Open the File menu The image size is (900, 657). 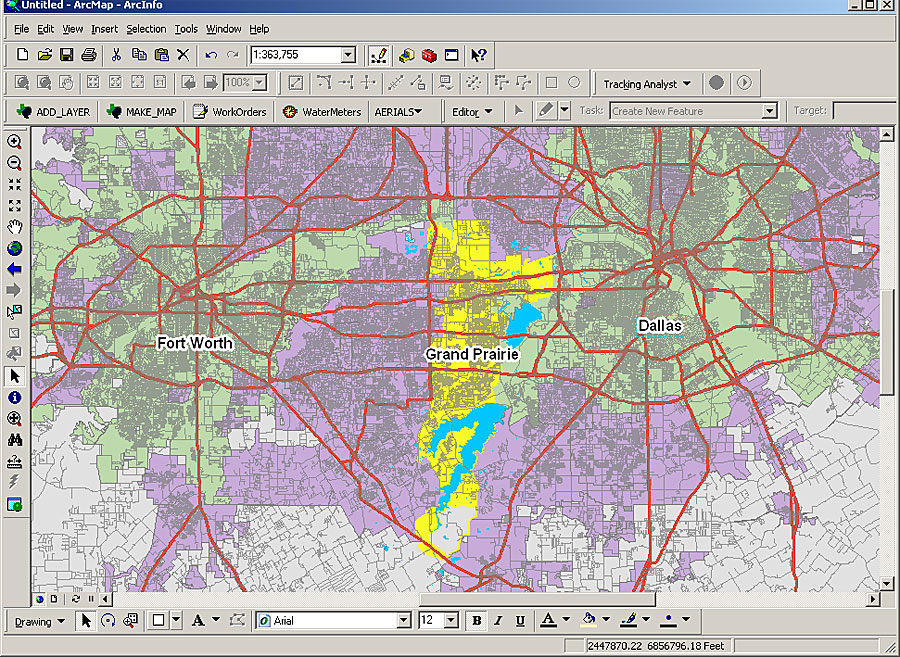click(x=21, y=29)
